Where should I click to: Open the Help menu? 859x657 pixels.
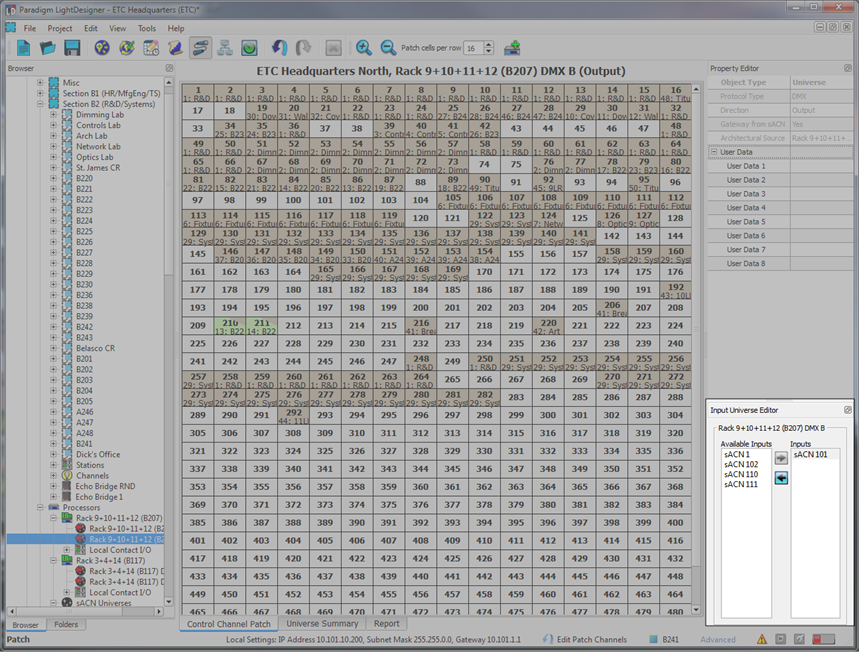(175, 28)
